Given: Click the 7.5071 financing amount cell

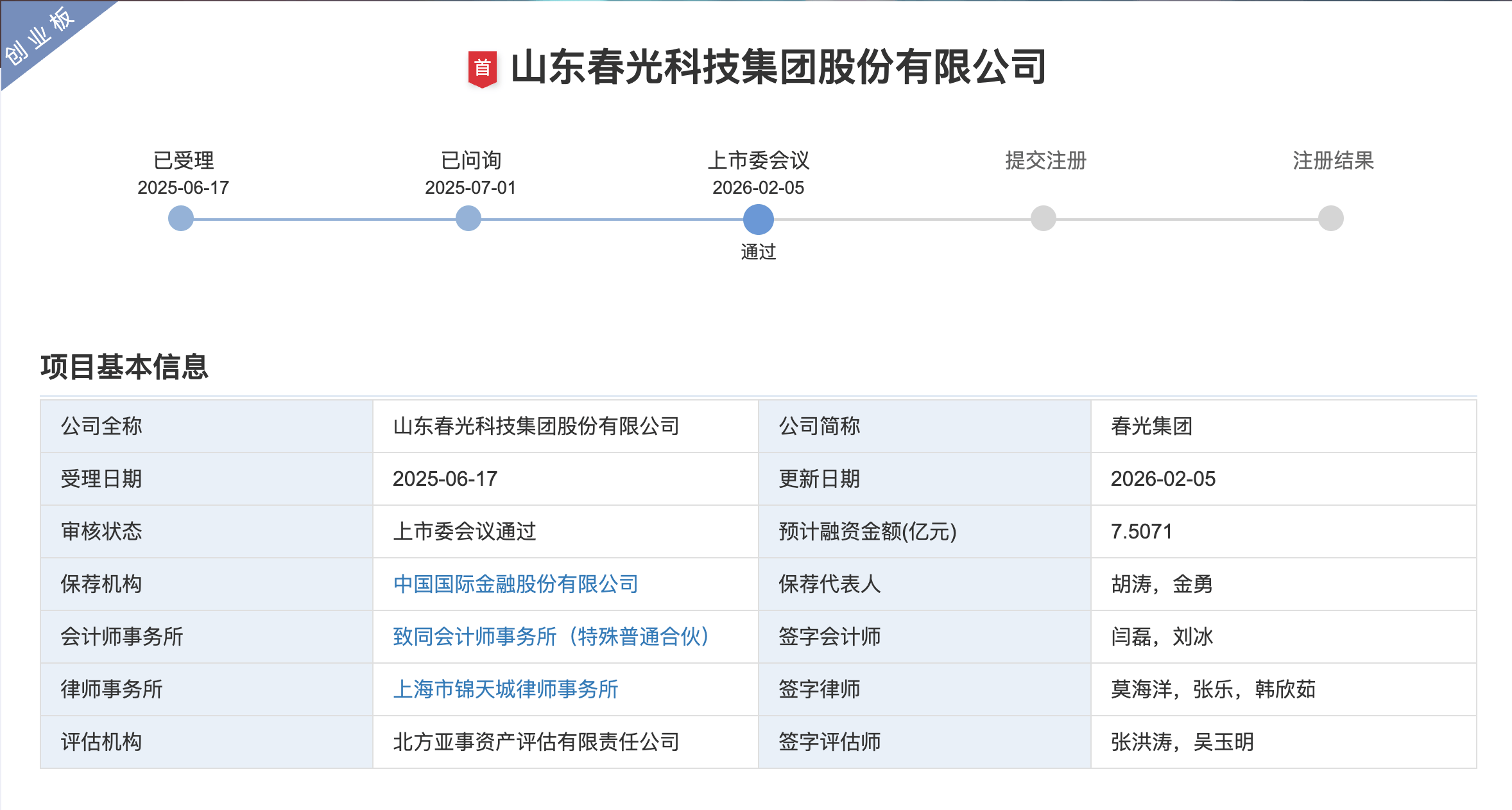Looking at the screenshot, I should [1141, 531].
